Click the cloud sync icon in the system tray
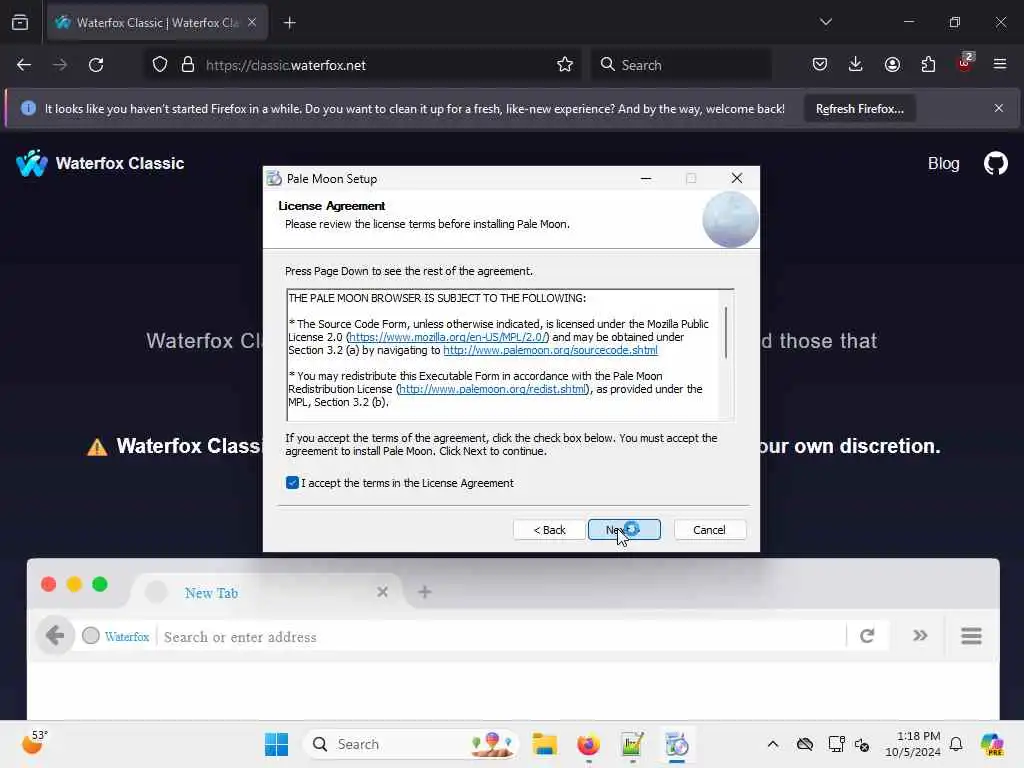 click(805, 744)
